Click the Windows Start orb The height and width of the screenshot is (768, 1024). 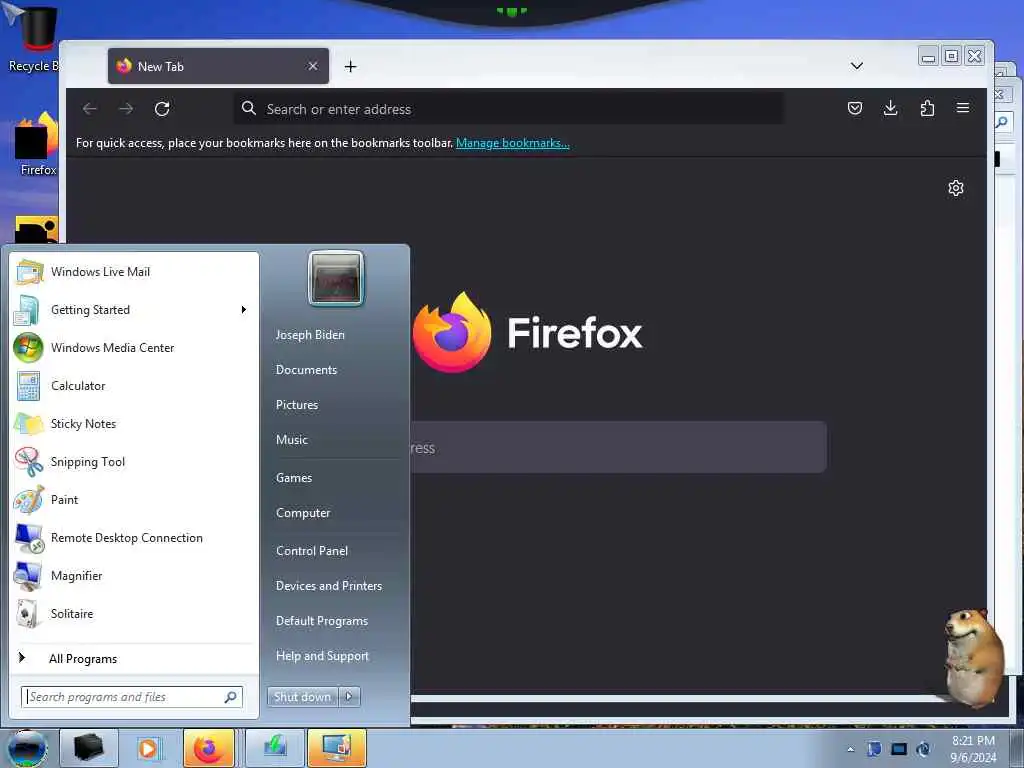click(27, 748)
